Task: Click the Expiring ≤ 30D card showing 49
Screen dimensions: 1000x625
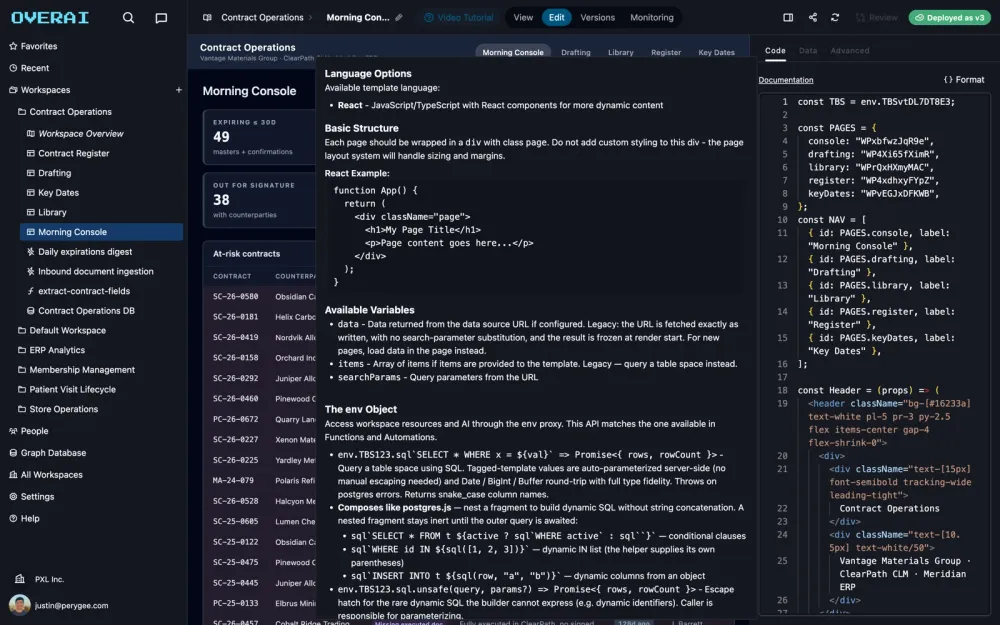Action: pyautogui.click(x=259, y=137)
